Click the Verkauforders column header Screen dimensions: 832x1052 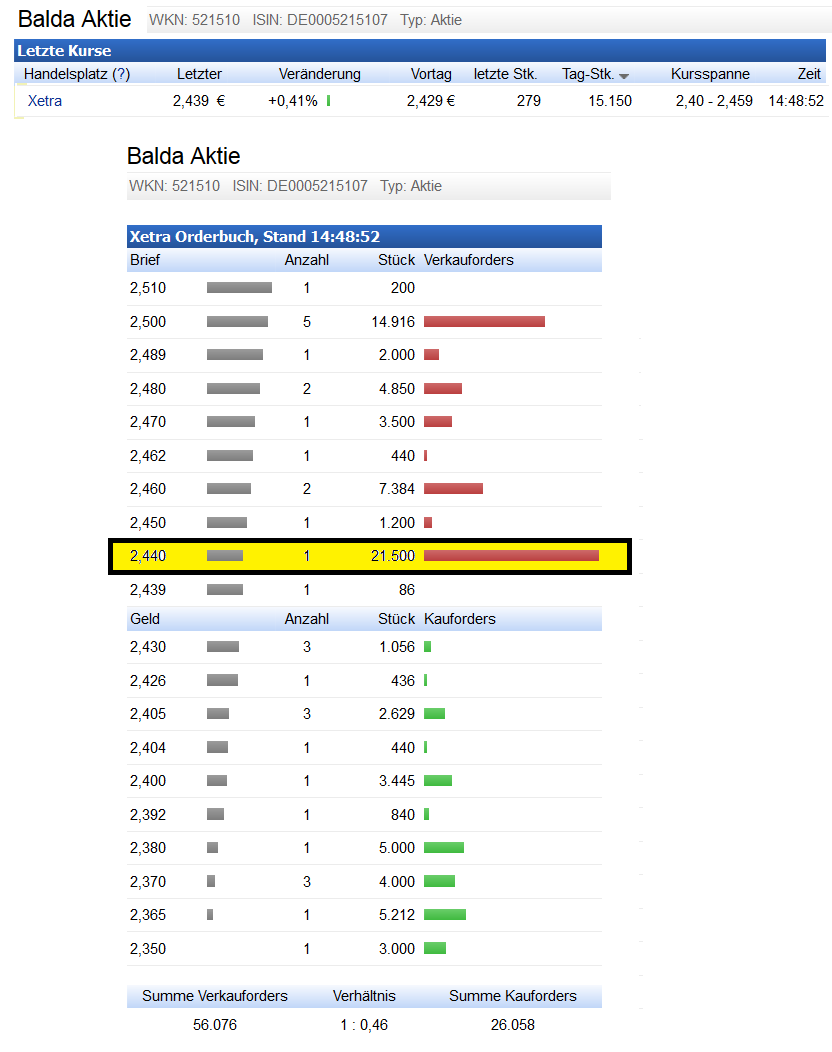pyautogui.click(x=468, y=260)
